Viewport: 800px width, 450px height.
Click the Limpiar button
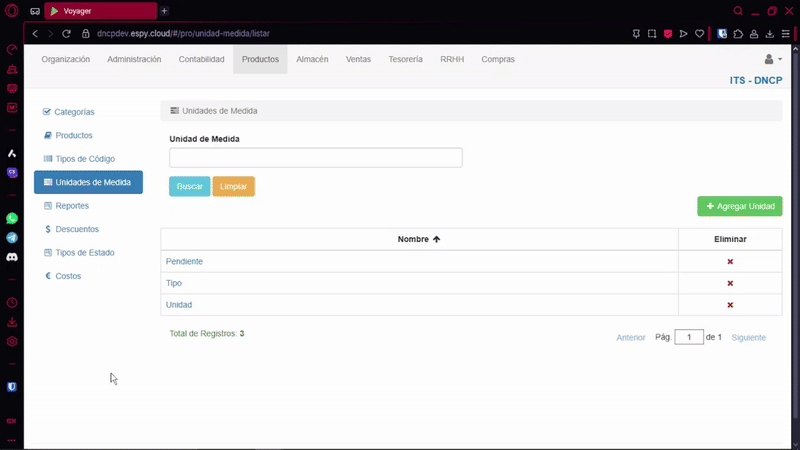[x=234, y=186]
